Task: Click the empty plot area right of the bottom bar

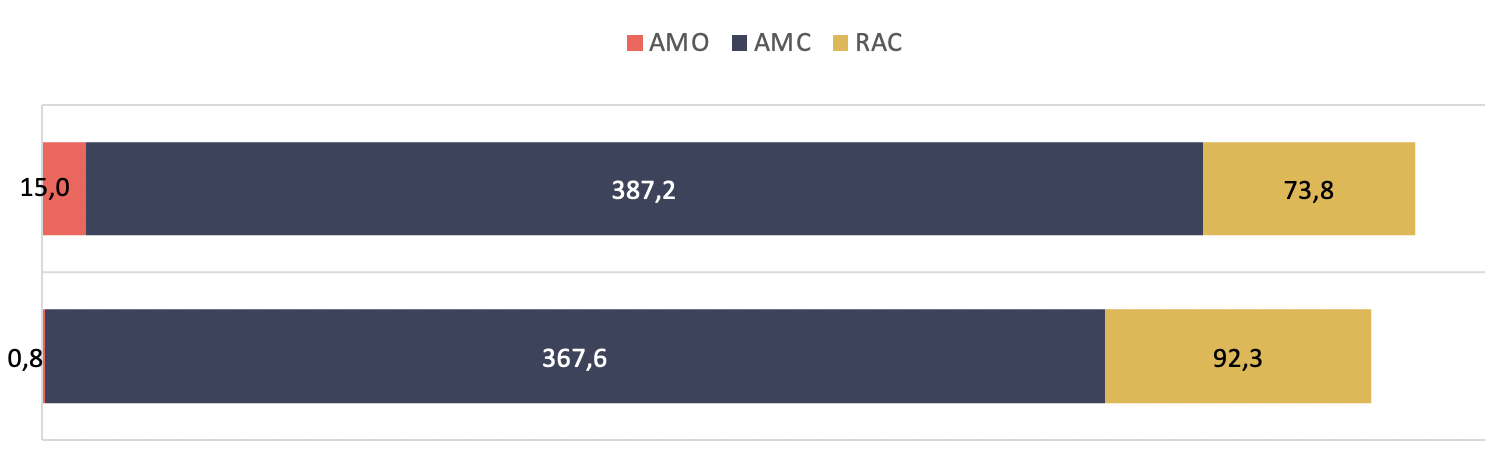Action: tap(1430, 357)
